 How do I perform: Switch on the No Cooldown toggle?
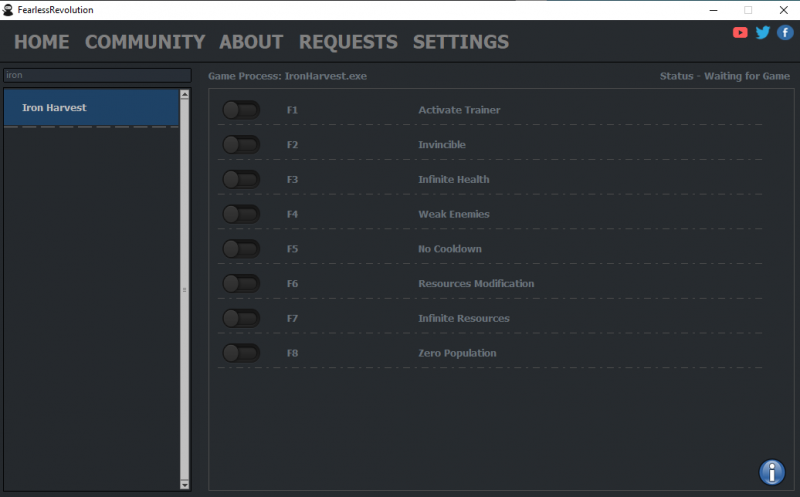[x=241, y=248]
